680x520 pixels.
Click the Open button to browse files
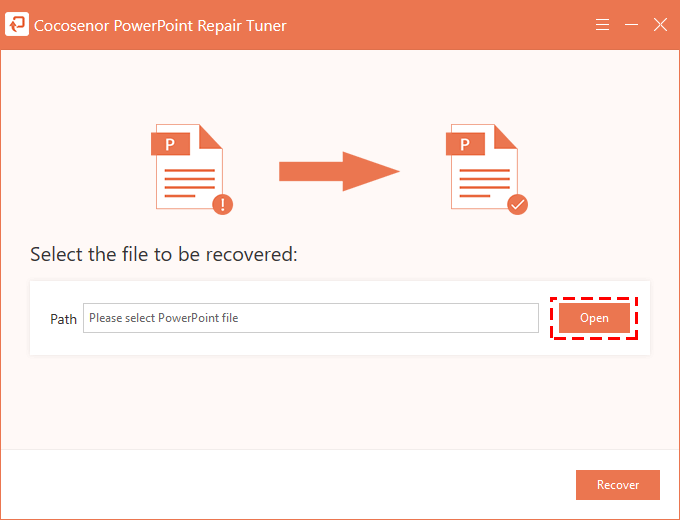pos(594,318)
